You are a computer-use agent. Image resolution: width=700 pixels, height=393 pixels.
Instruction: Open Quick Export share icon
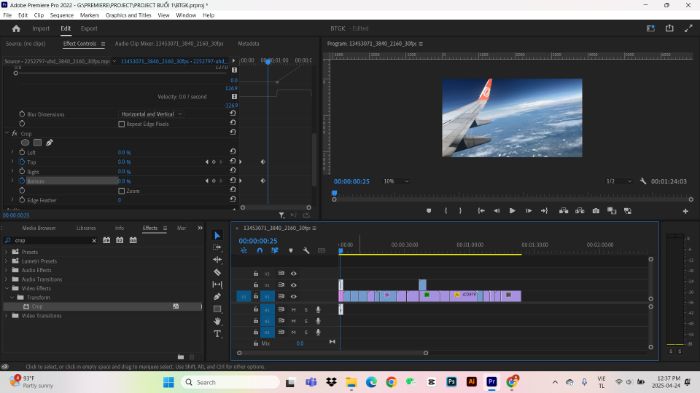[669, 28]
